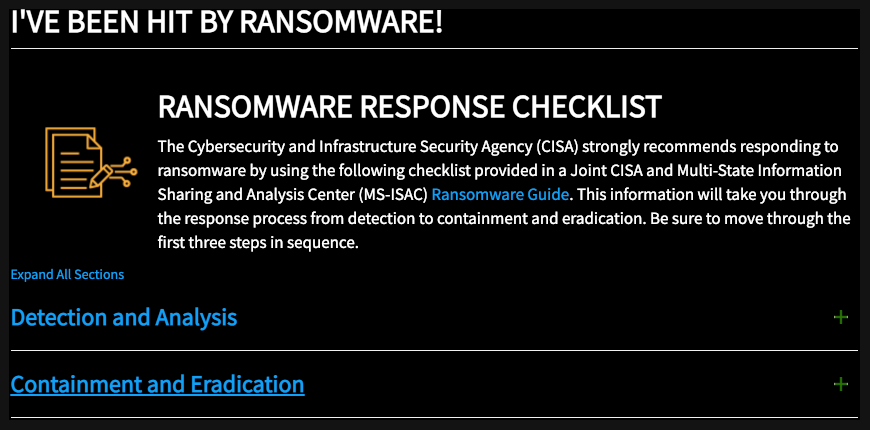The width and height of the screenshot is (870, 430).
Task: Click divider line below Detection and Analysis
Action: coord(434,351)
